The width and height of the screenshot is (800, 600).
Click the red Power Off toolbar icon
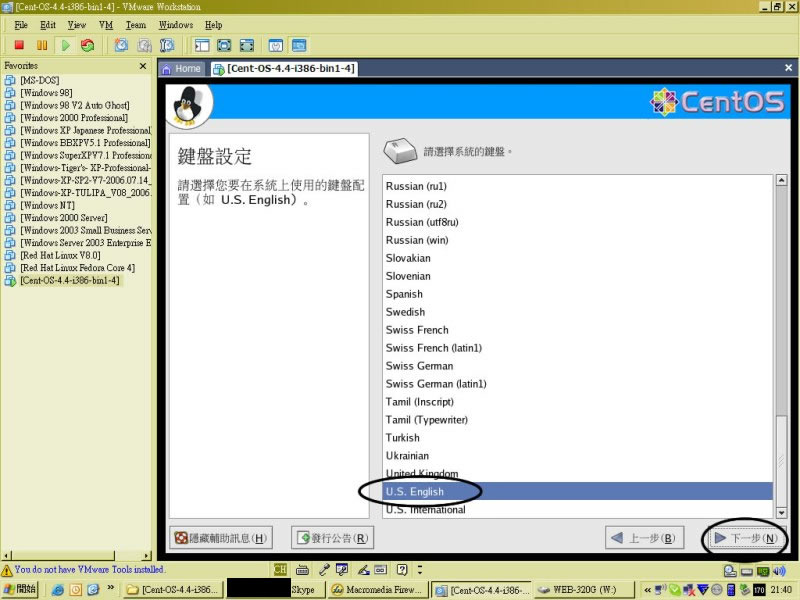tap(18, 45)
